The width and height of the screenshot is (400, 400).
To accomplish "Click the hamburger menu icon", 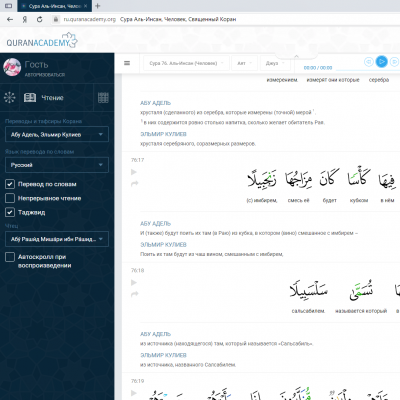I will pos(127,63).
